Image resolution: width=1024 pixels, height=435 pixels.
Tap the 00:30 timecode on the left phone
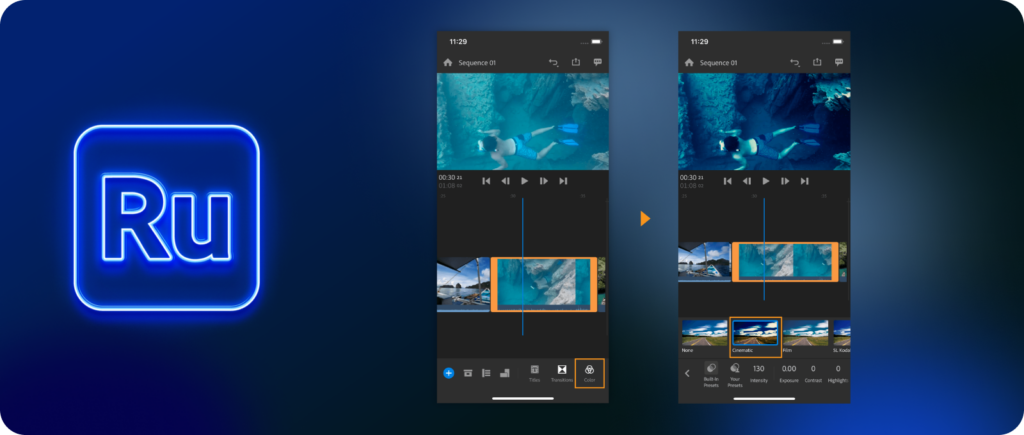point(451,178)
